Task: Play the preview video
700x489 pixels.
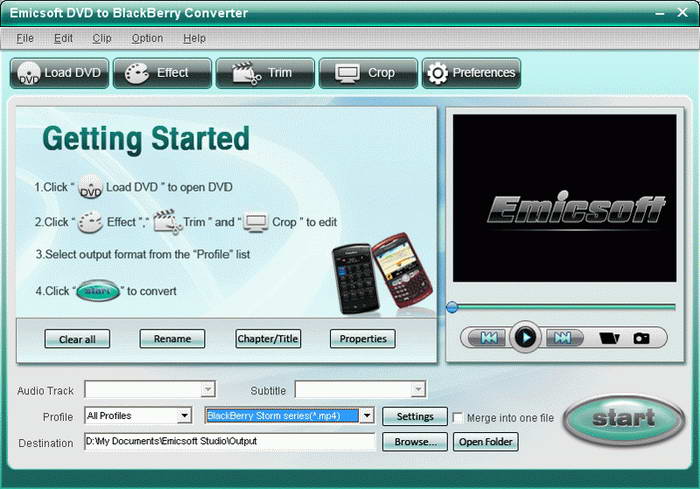Action: pyautogui.click(x=525, y=337)
